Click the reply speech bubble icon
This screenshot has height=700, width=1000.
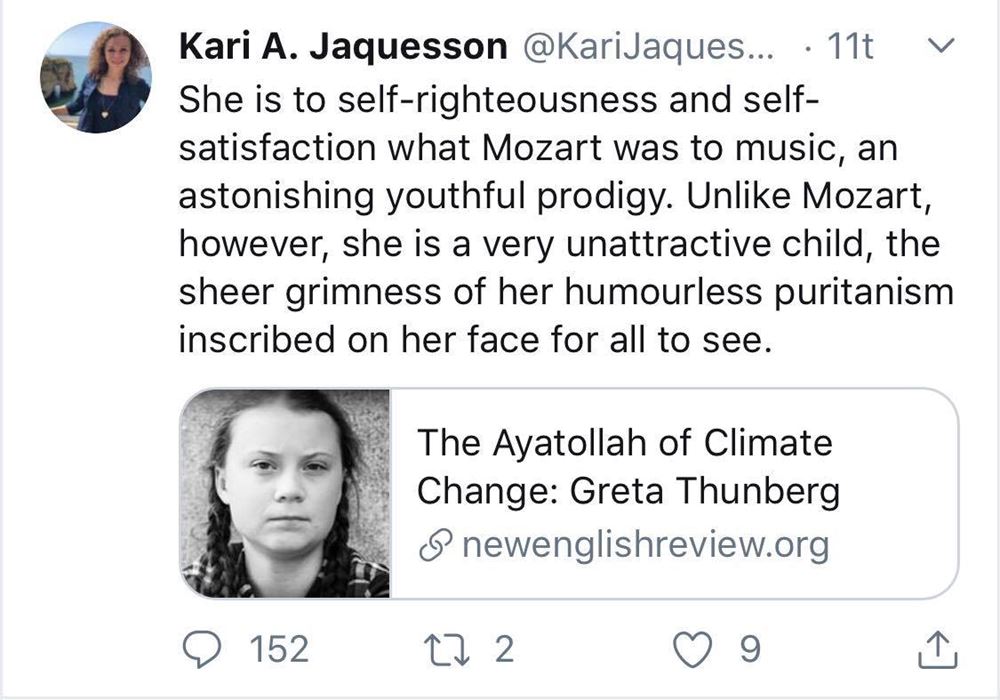tap(208, 650)
